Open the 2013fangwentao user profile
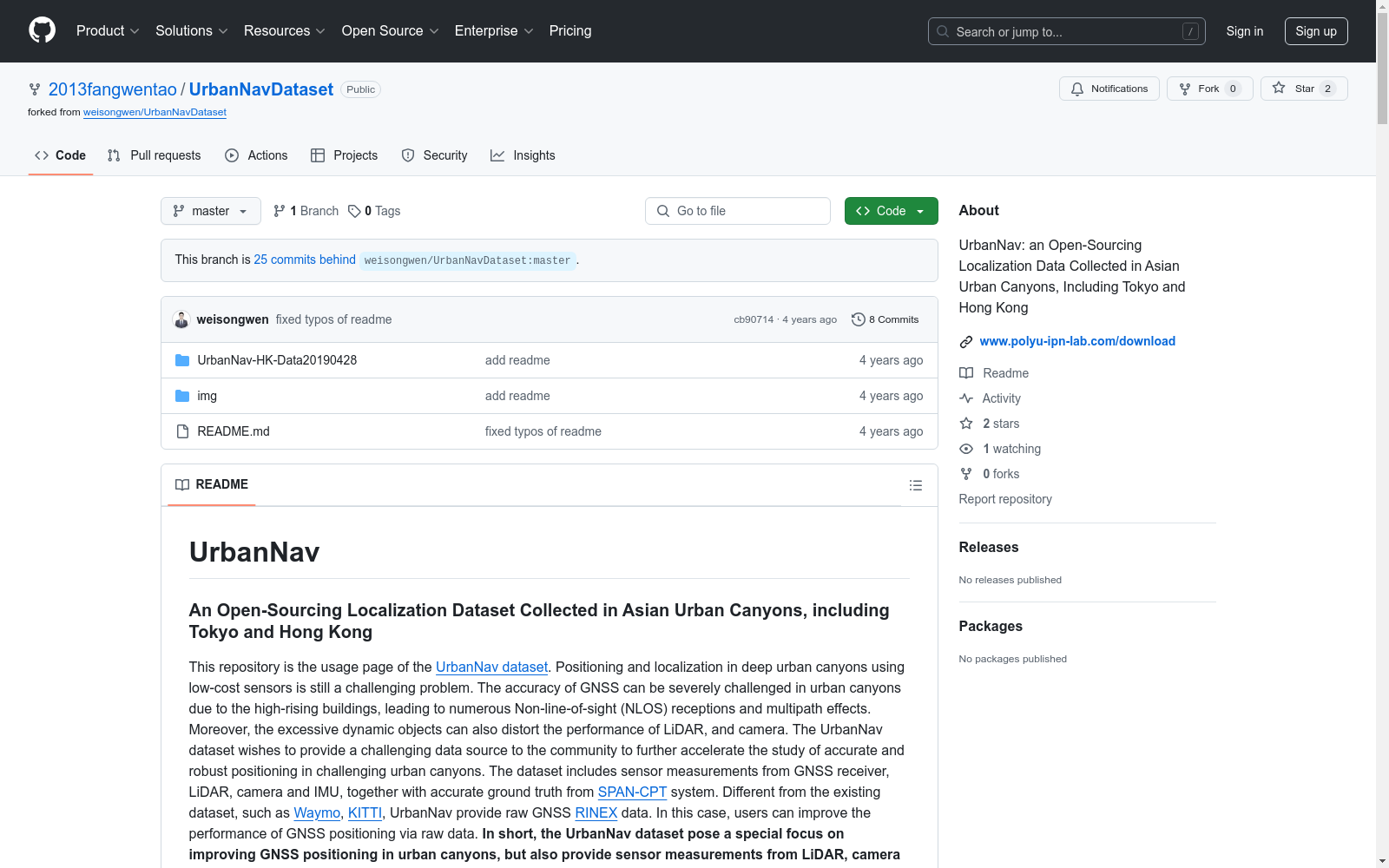1389x868 pixels. [x=113, y=89]
